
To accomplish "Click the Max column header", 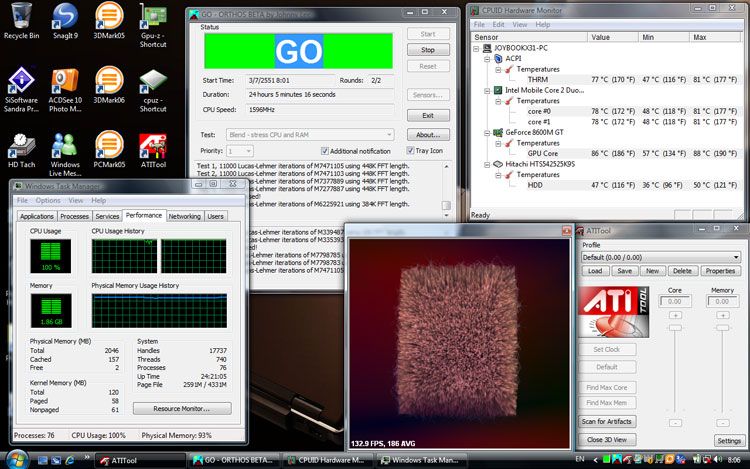I will (715, 37).
